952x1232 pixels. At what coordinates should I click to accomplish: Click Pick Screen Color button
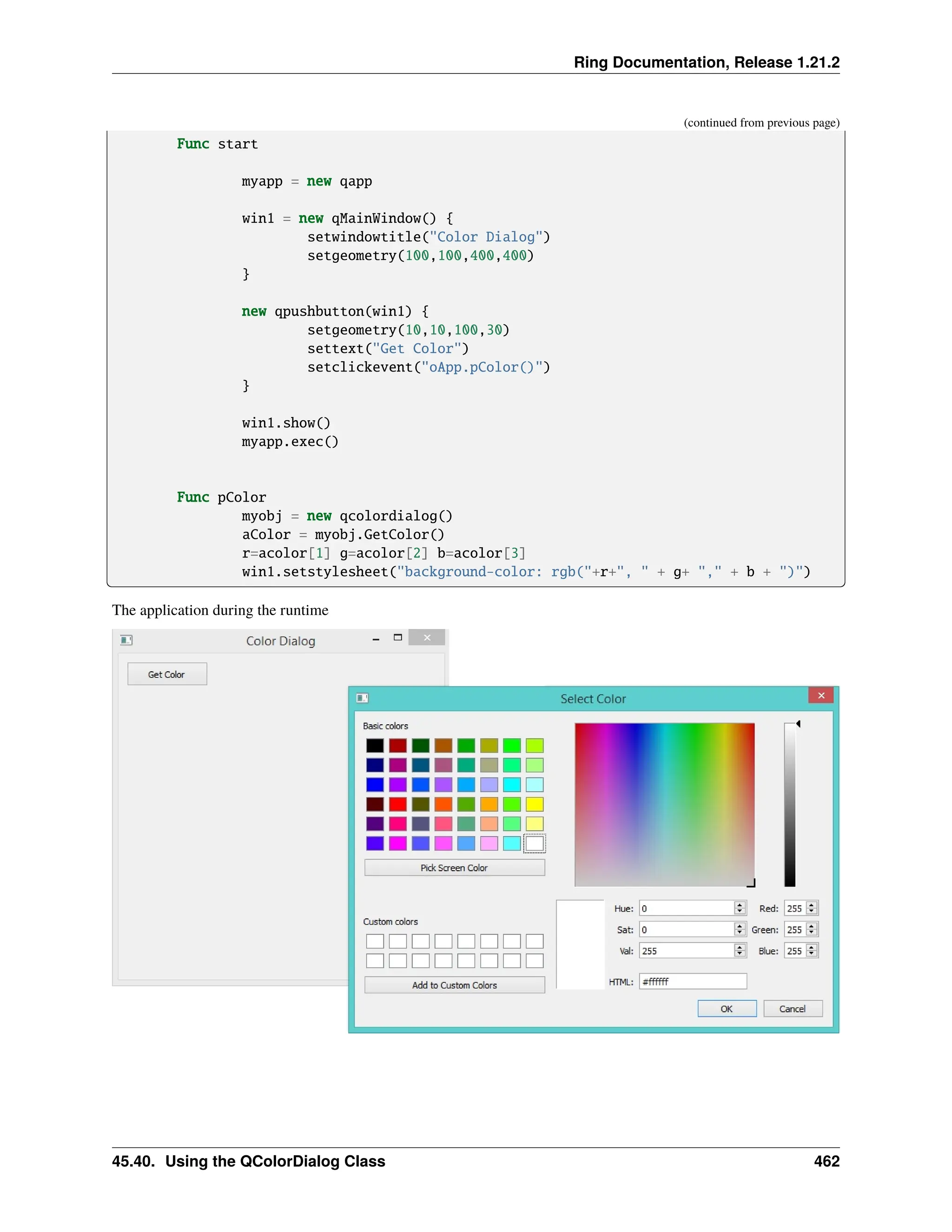pos(454,868)
